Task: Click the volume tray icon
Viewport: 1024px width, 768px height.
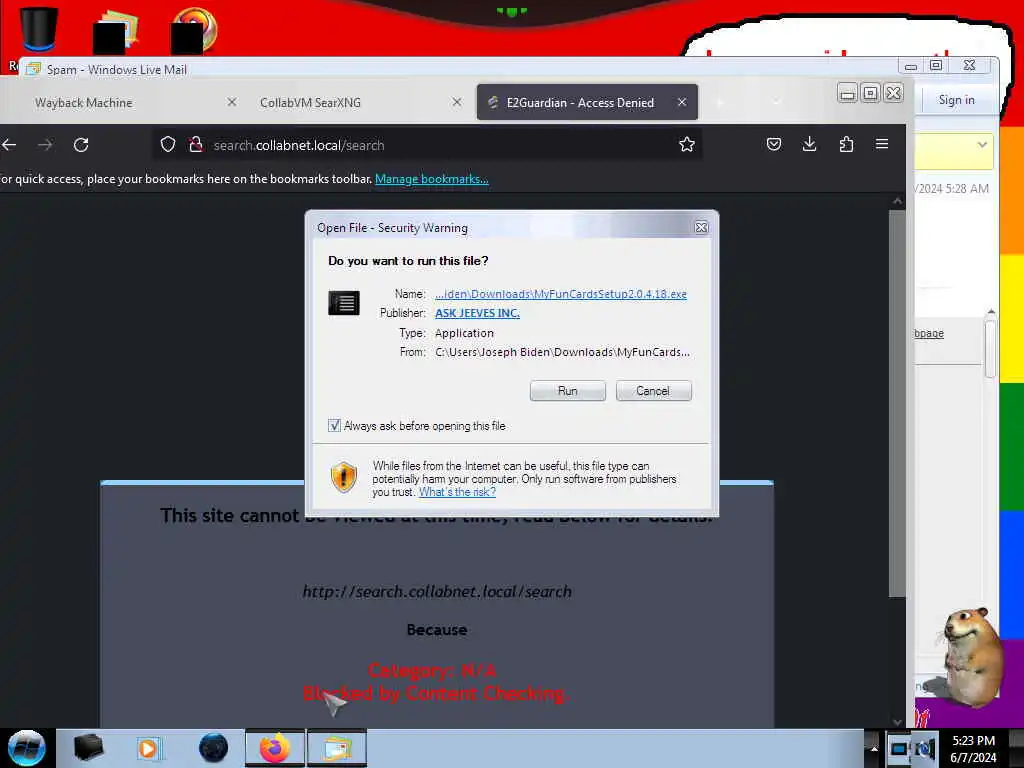Action: (x=925, y=748)
